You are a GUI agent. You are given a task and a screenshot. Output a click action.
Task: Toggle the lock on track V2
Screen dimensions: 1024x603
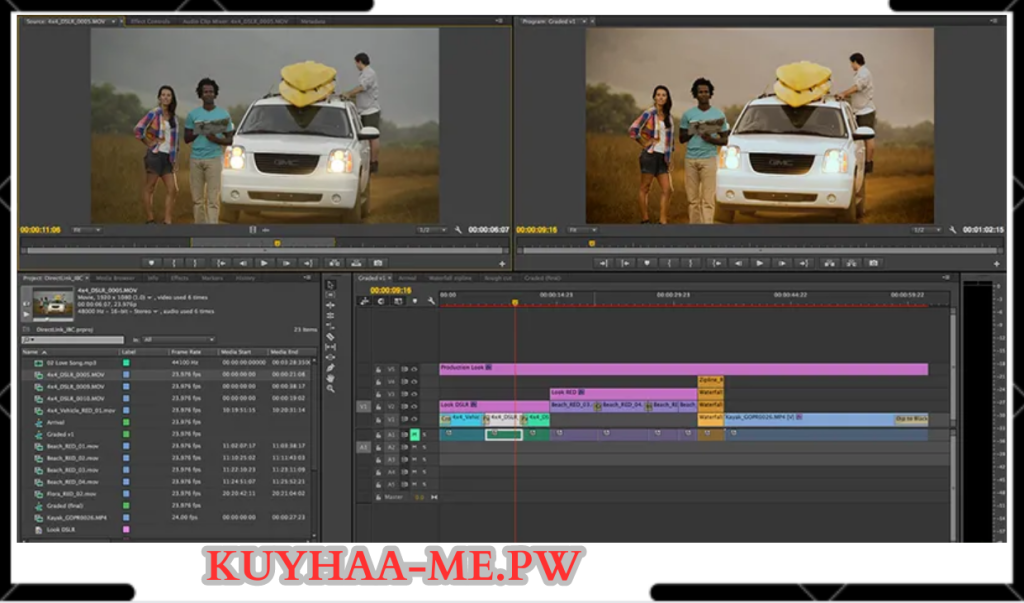tap(378, 407)
